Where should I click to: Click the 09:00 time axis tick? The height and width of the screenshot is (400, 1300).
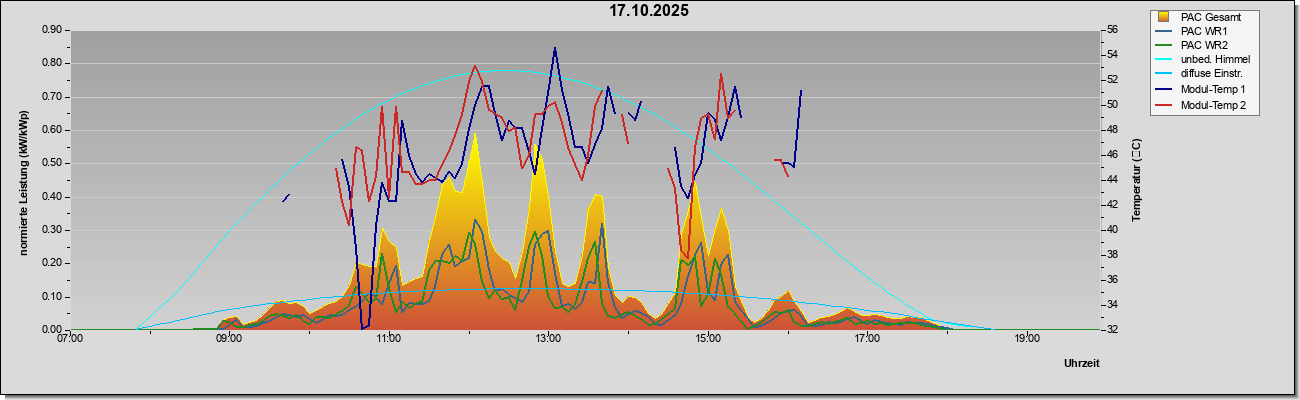[x=229, y=339]
